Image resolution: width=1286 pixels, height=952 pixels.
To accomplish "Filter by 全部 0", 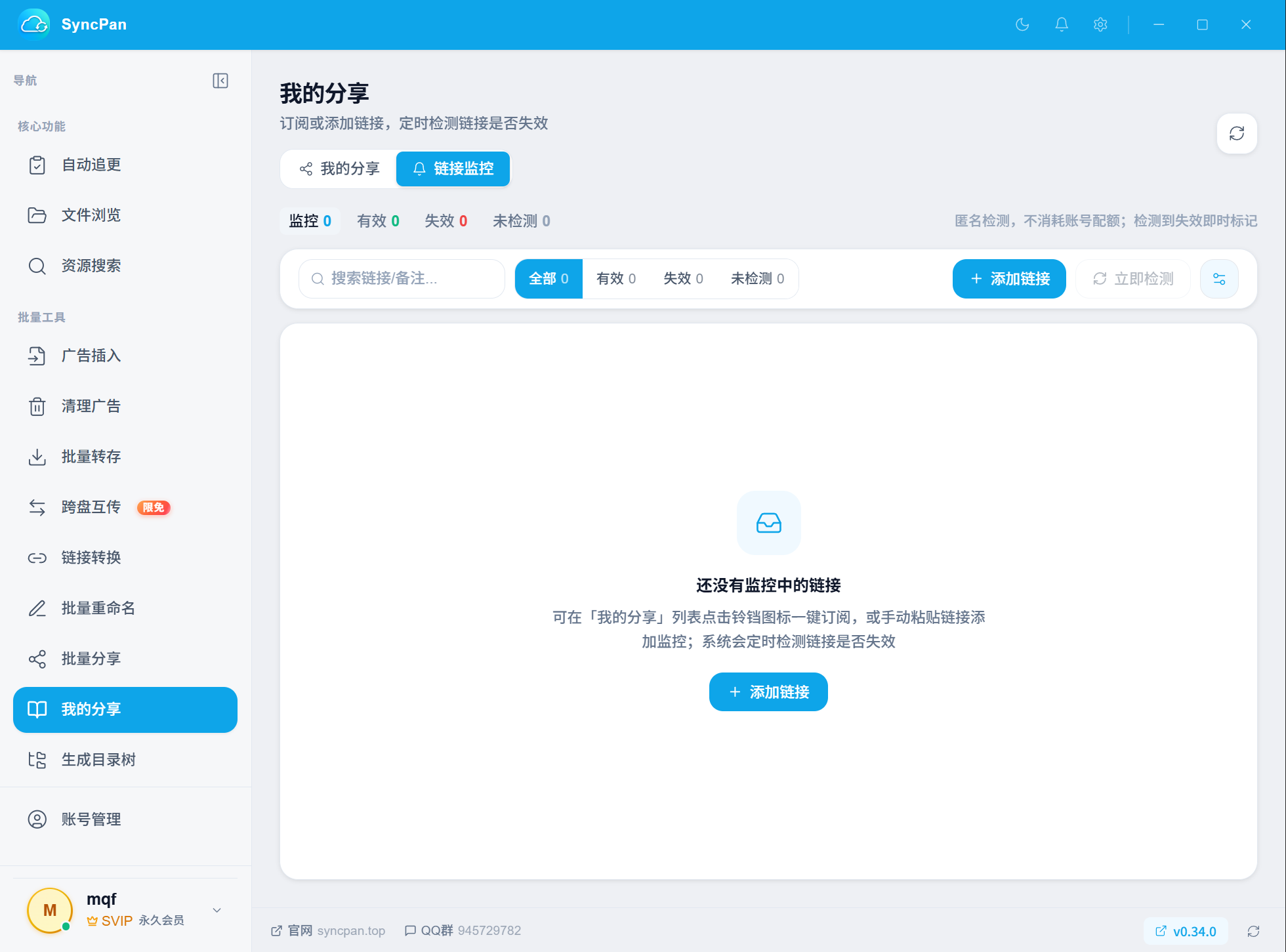I will coord(549,279).
